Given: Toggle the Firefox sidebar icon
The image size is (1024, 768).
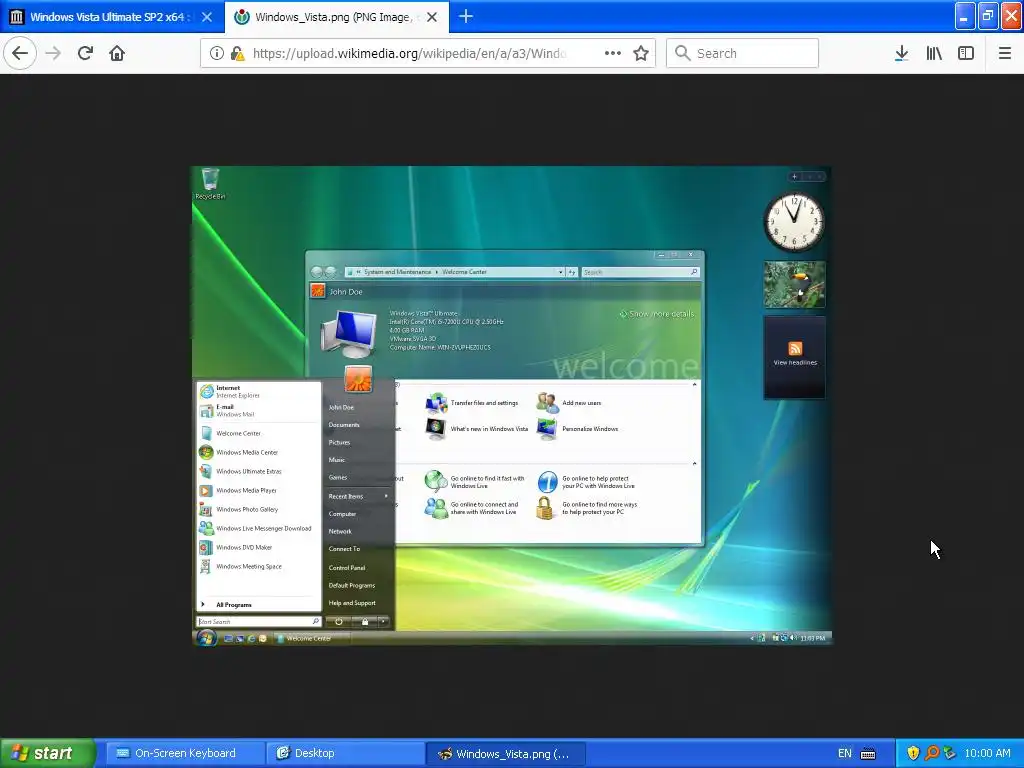Looking at the screenshot, I should pyautogui.click(x=966, y=53).
